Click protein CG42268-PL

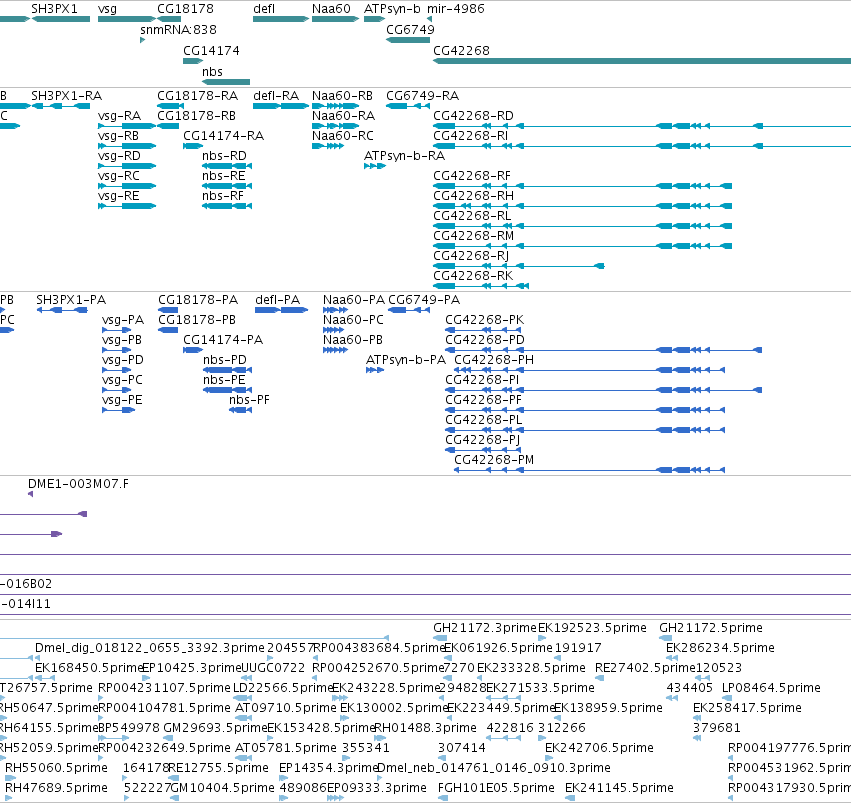pos(484,420)
